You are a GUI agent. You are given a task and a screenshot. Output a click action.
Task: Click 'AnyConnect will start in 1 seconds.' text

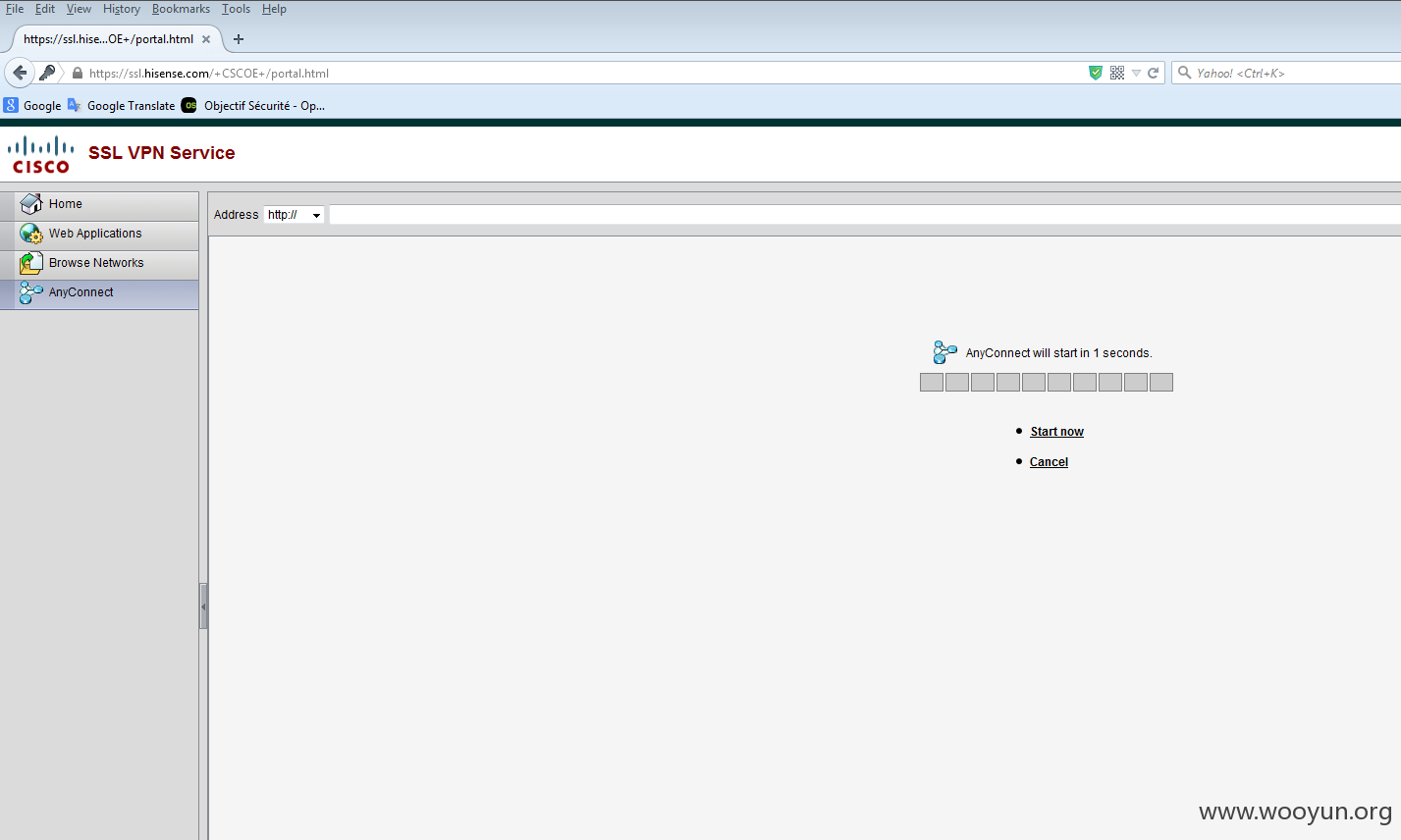pos(1058,353)
